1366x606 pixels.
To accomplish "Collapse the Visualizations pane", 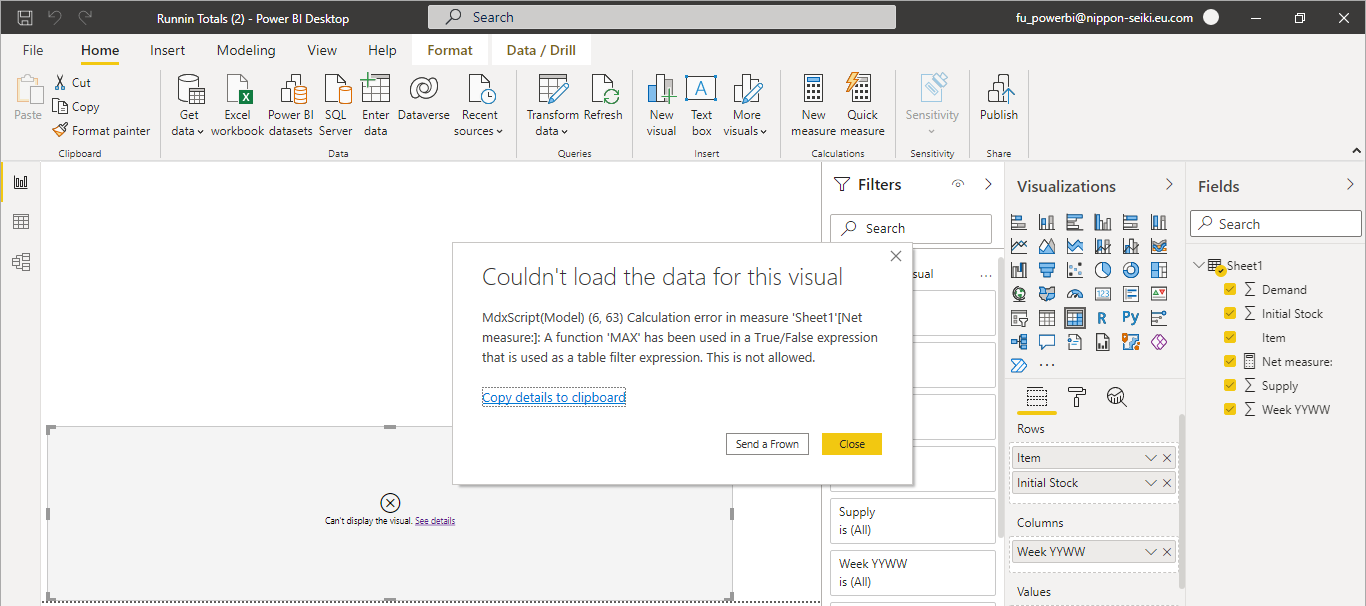I will pyautogui.click(x=1169, y=185).
